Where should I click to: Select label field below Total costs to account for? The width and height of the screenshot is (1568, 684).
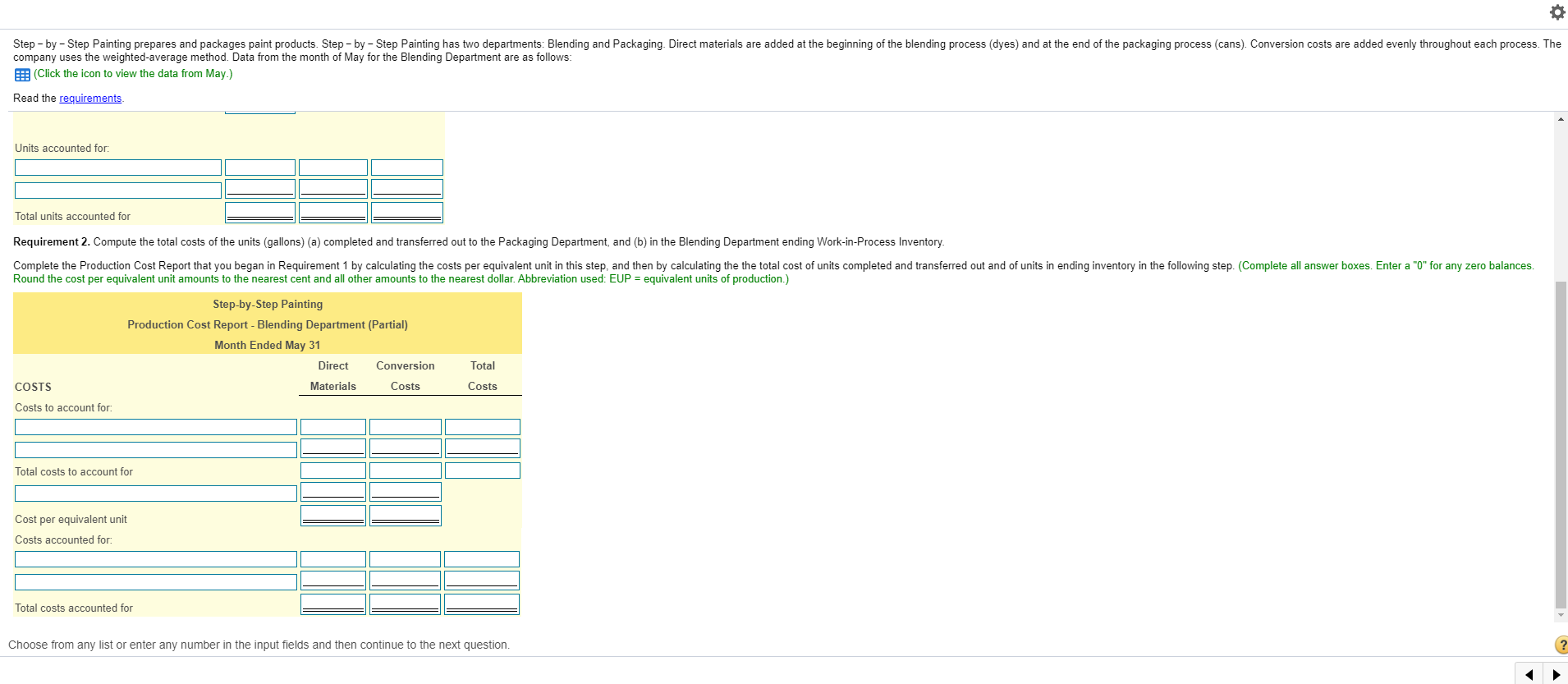click(x=156, y=493)
